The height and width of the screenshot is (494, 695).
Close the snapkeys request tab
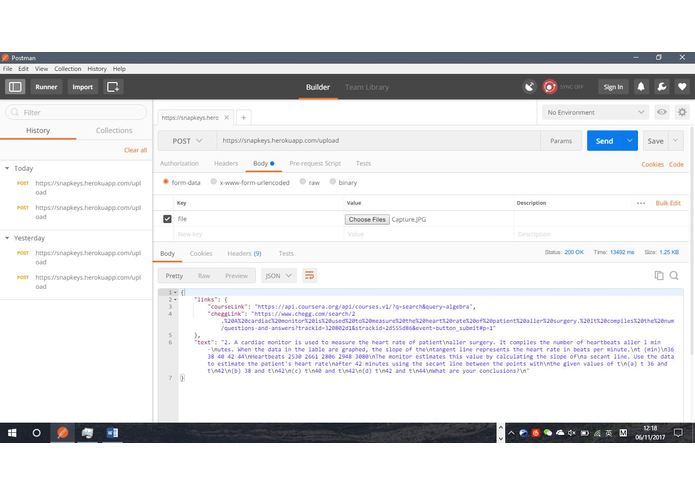[226, 117]
